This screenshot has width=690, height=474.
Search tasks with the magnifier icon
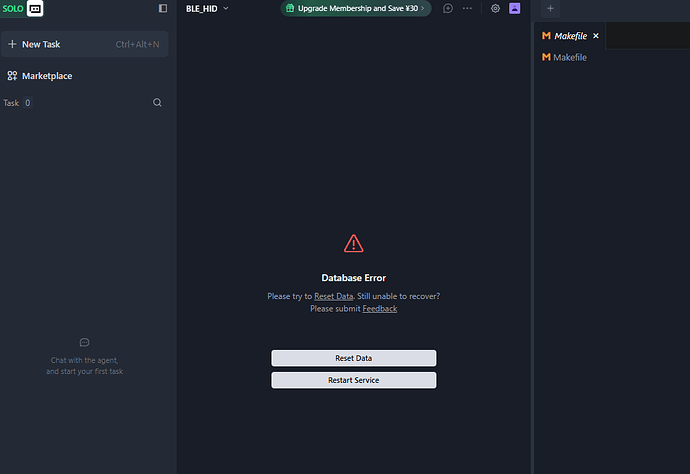tap(157, 103)
